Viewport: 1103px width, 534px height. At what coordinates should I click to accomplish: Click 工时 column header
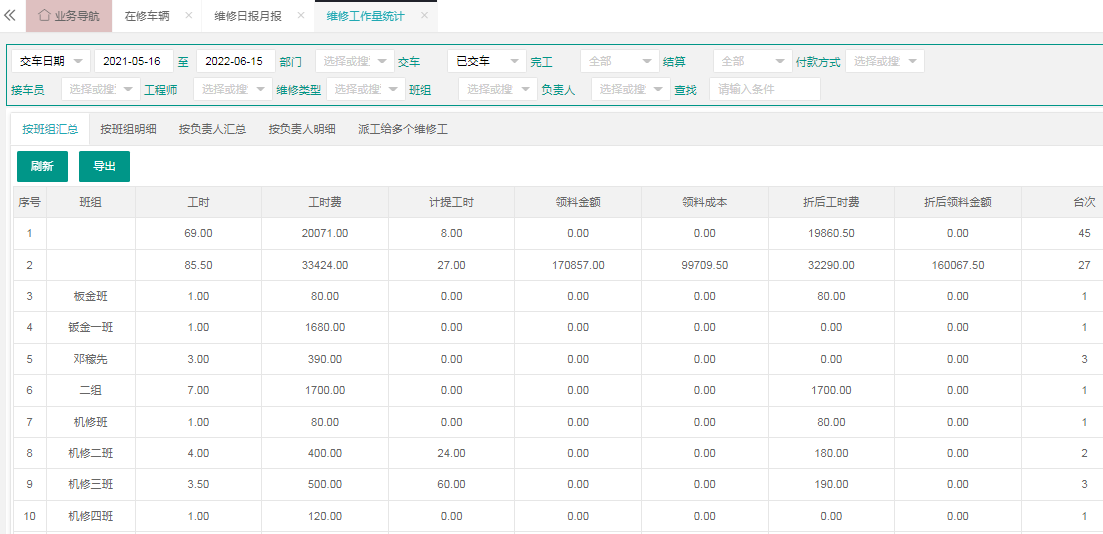(198, 203)
